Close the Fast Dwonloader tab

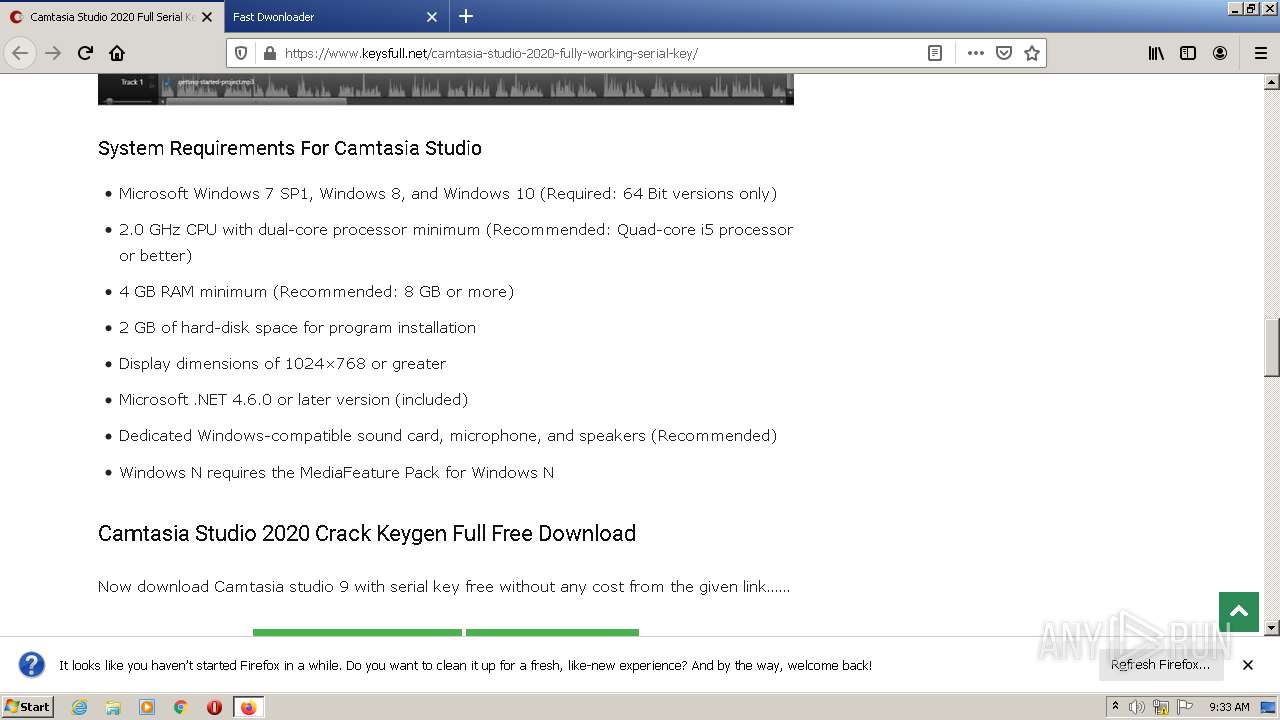pyautogui.click(x=432, y=17)
